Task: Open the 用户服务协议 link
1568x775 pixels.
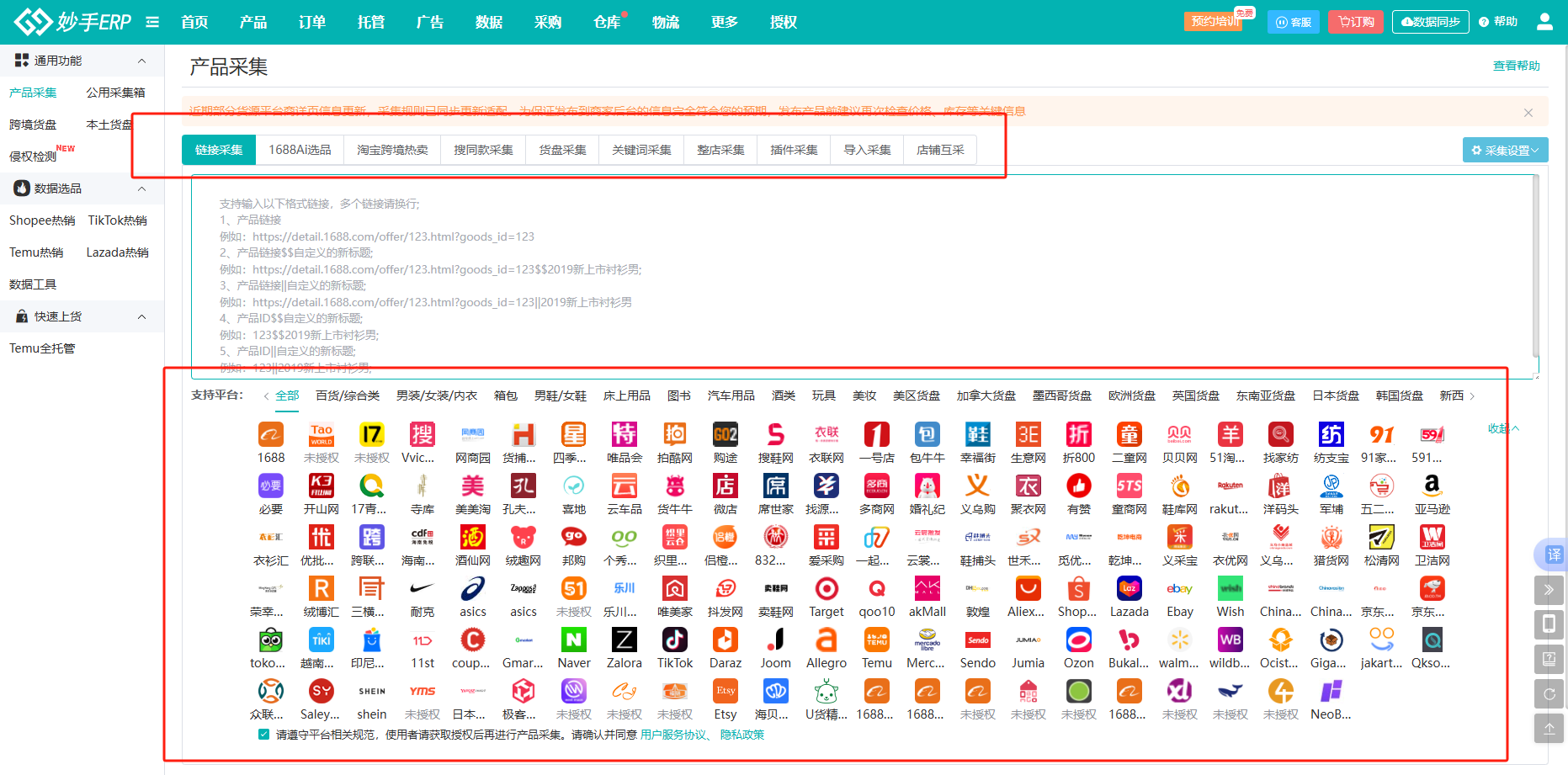Action: pos(673,735)
